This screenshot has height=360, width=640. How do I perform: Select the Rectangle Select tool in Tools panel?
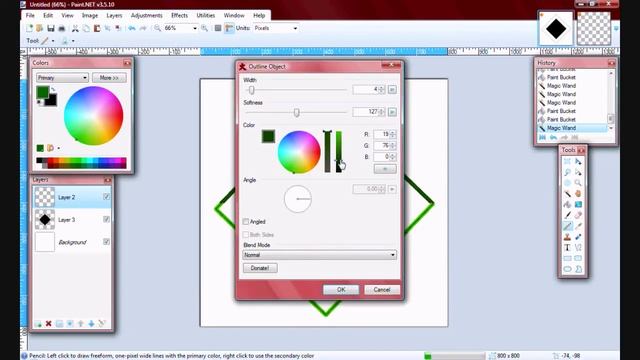[567, 161]
